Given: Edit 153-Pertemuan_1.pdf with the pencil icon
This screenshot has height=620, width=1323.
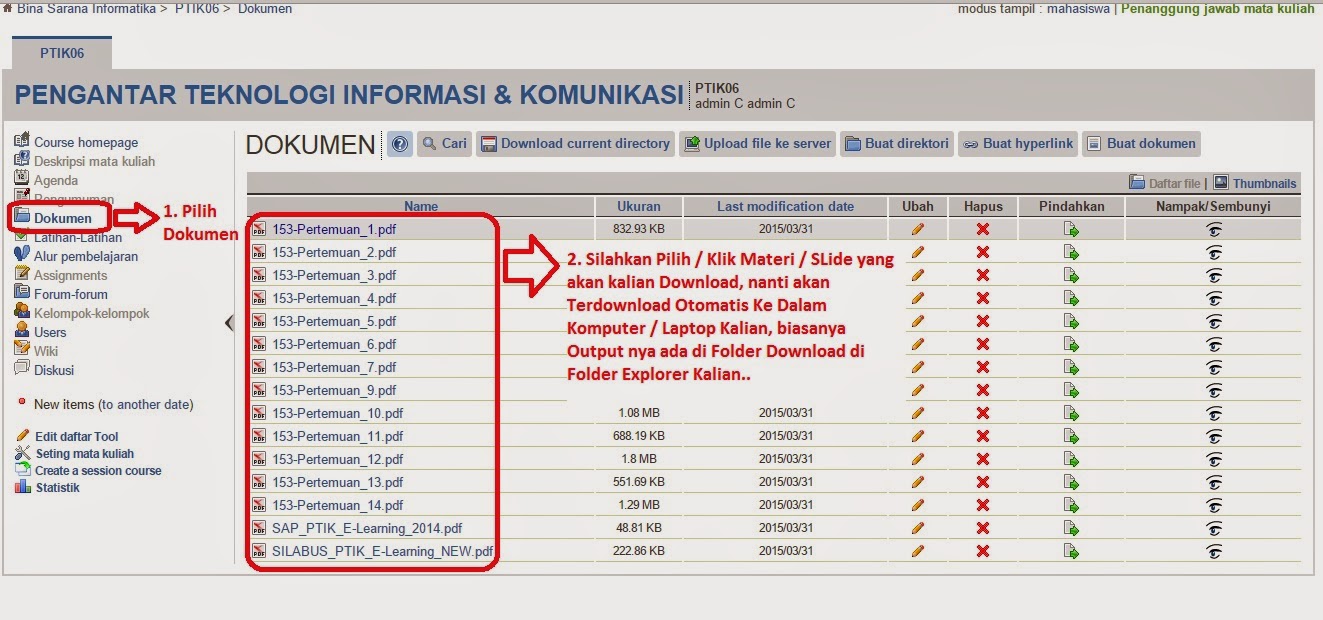Looking at the screenshot, I should point(917,228).
